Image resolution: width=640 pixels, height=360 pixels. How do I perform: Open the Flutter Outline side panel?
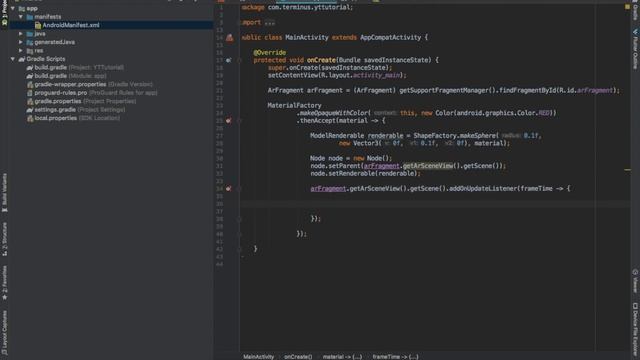635,49
